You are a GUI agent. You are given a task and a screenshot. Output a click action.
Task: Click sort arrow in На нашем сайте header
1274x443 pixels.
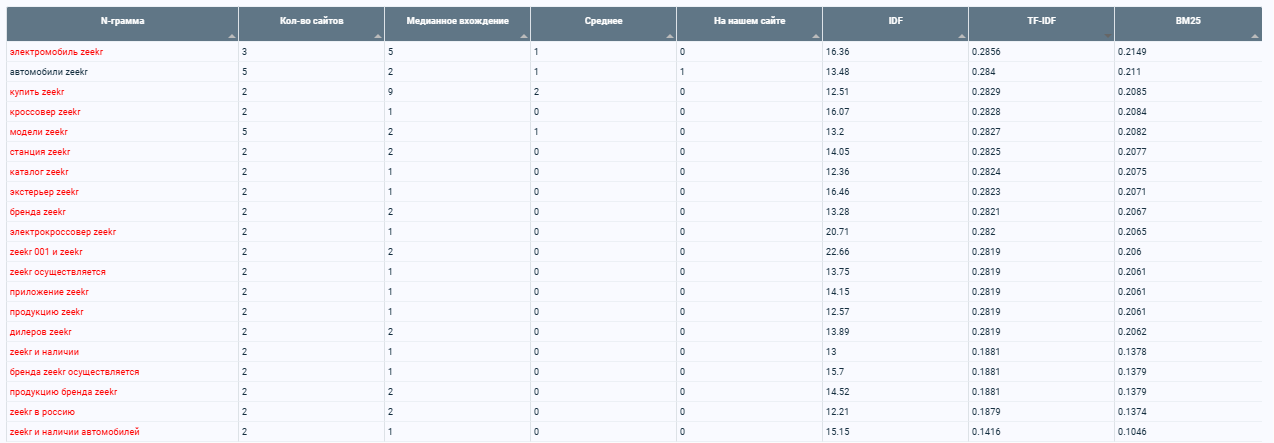(816, 35)
